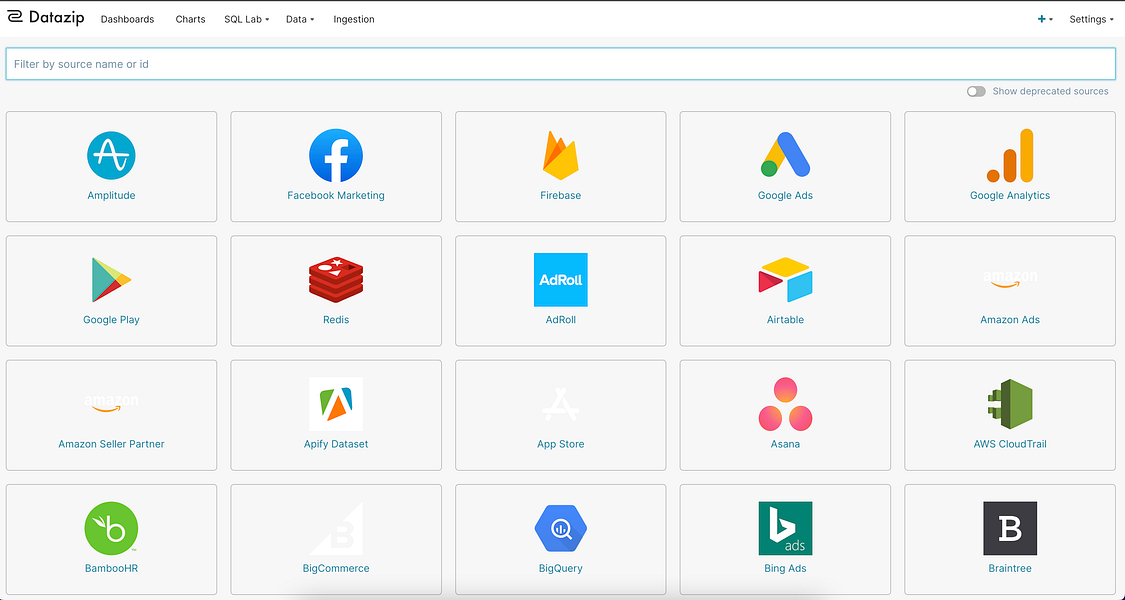The width and height of the screenshot is (1125, 600).
Task: Open the Settings dropdown
Action: point(1091,18)
